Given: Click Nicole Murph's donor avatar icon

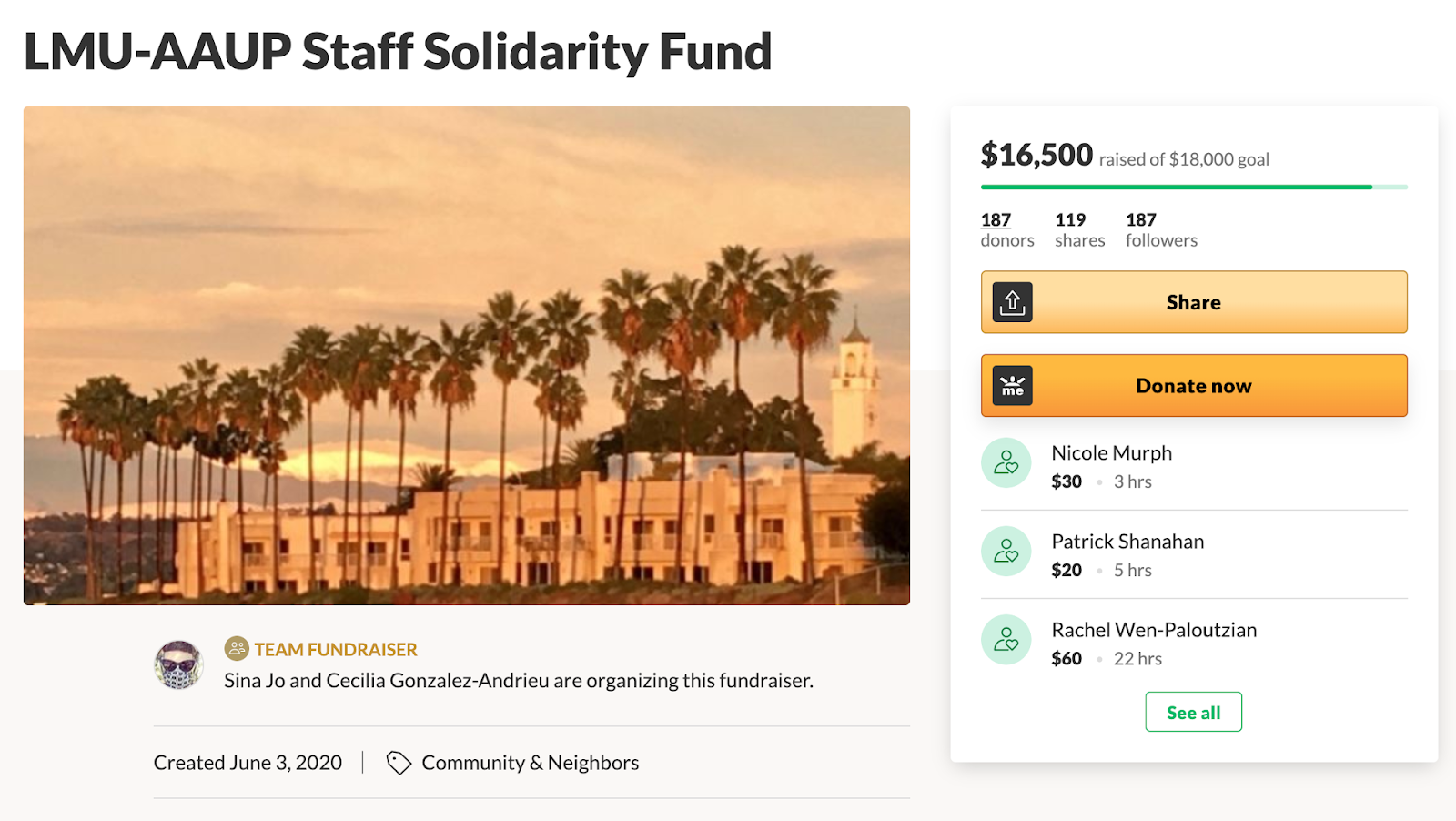Looking at the screenshot, I should [1006, 463].
